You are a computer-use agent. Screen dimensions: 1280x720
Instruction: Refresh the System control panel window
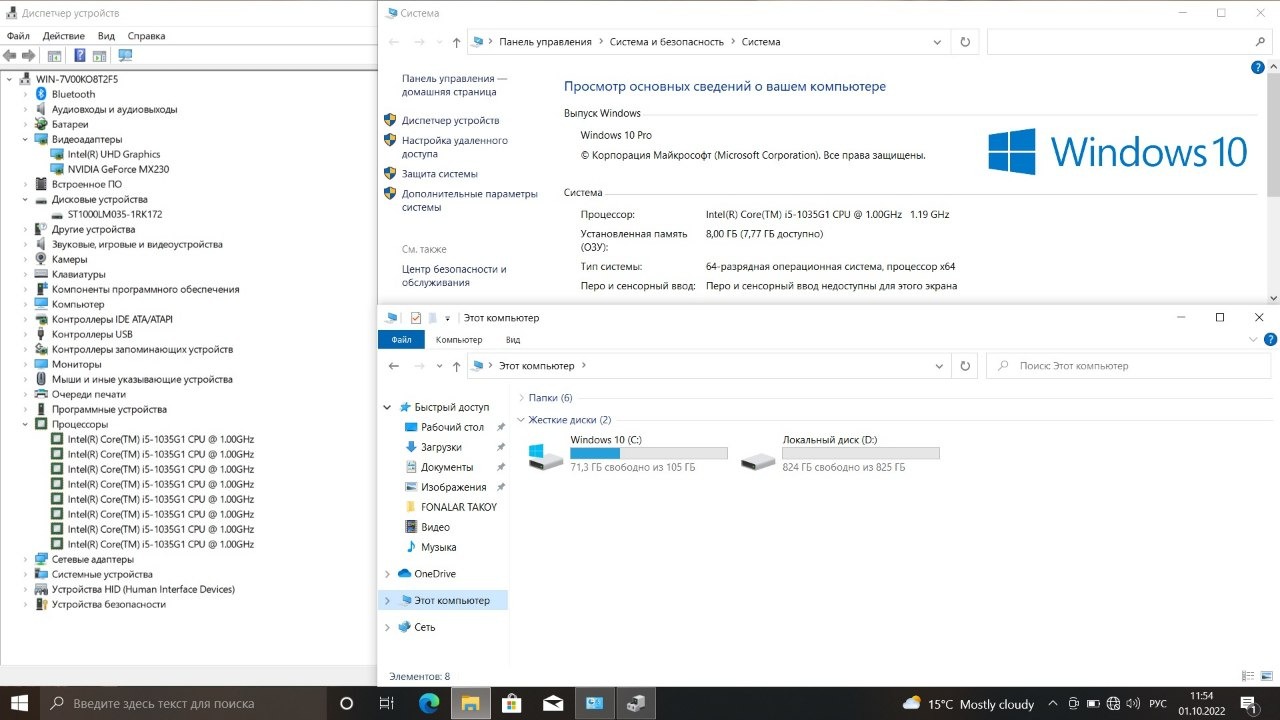965,42
